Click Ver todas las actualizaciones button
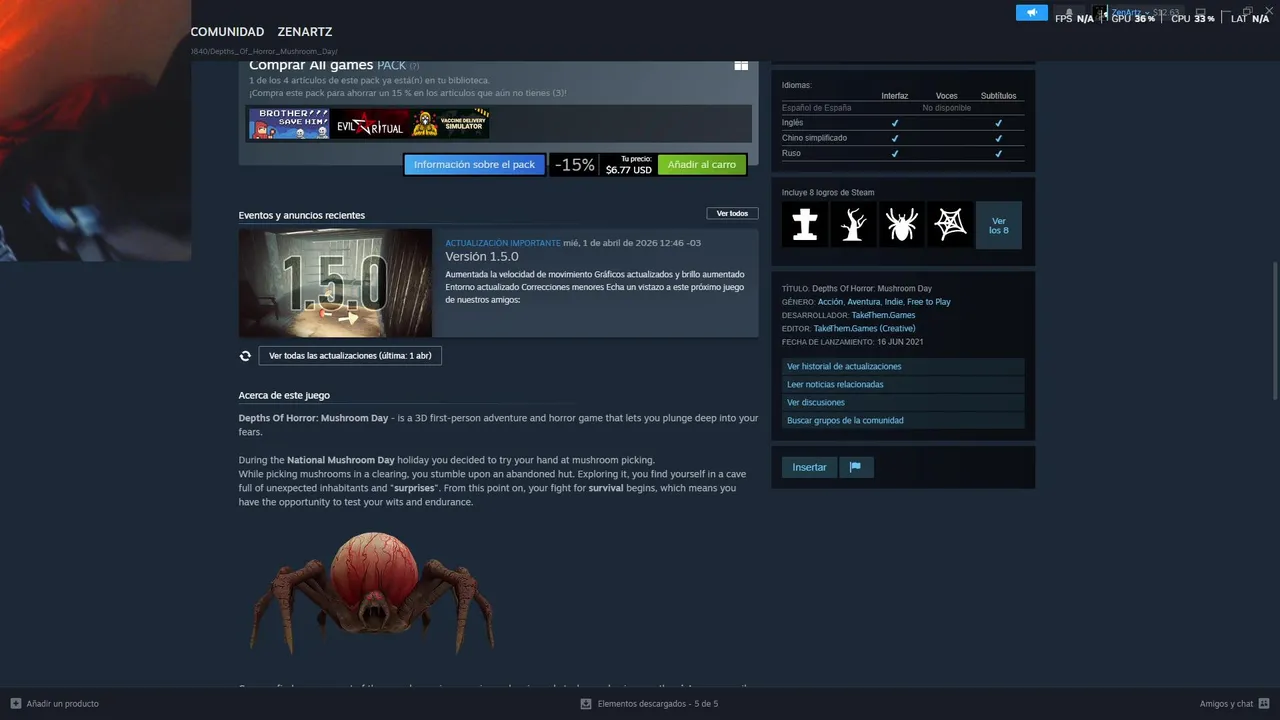Screen dimensions: 1280x720 coord(350,356)
